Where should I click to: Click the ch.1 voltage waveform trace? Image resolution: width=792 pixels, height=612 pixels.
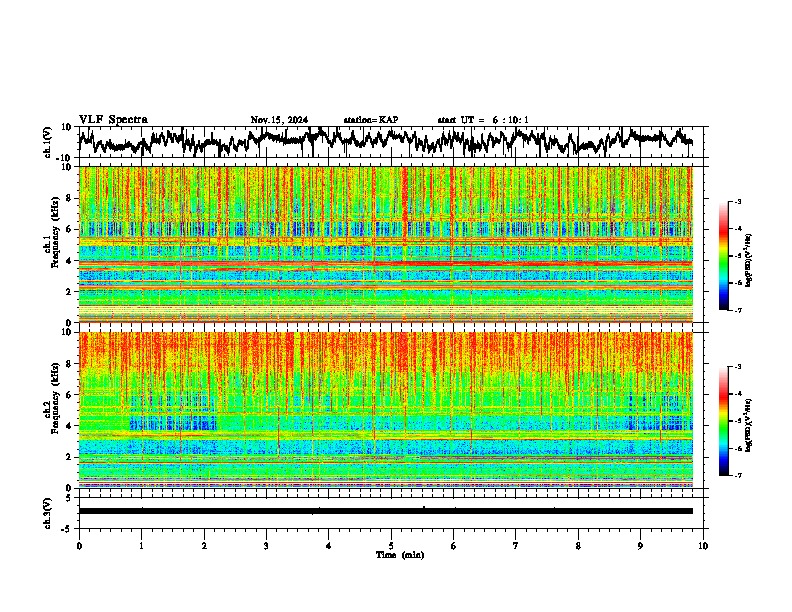[x=385, y=141]
